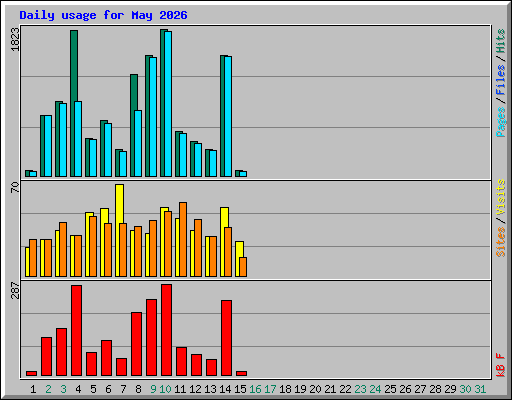Click the 287 bottom chart axis value
This screenshot has height=400, width=512.
[x=15, y=290]
